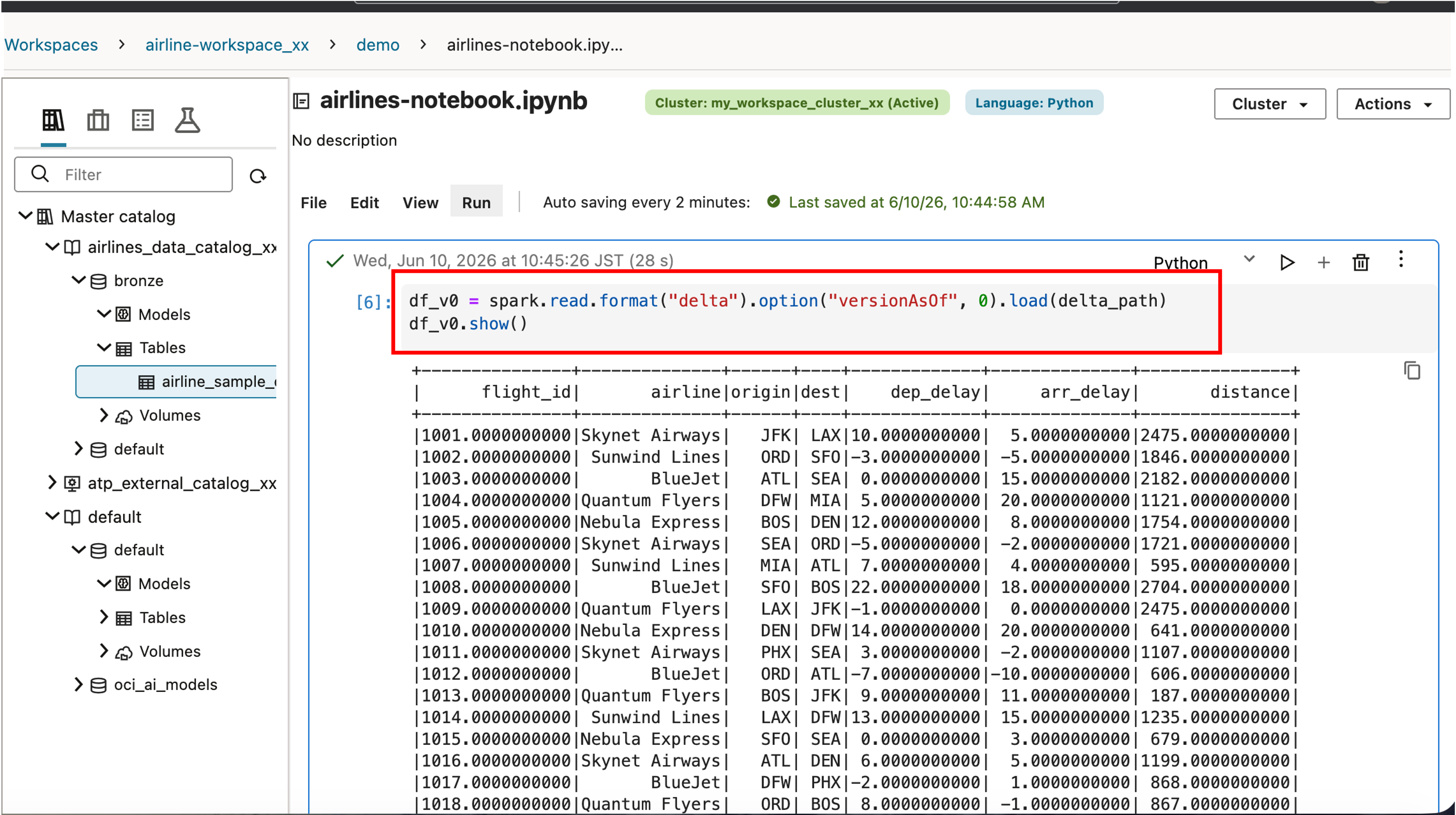Go to Workspaces breadcrumb link

[x=51, y=45]
